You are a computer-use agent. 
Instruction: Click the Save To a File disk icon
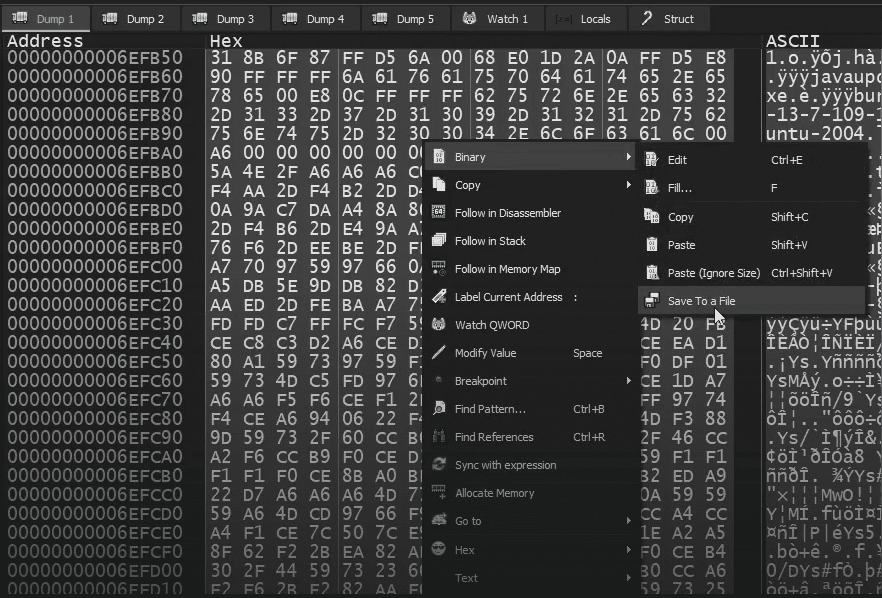coord(651,301)
